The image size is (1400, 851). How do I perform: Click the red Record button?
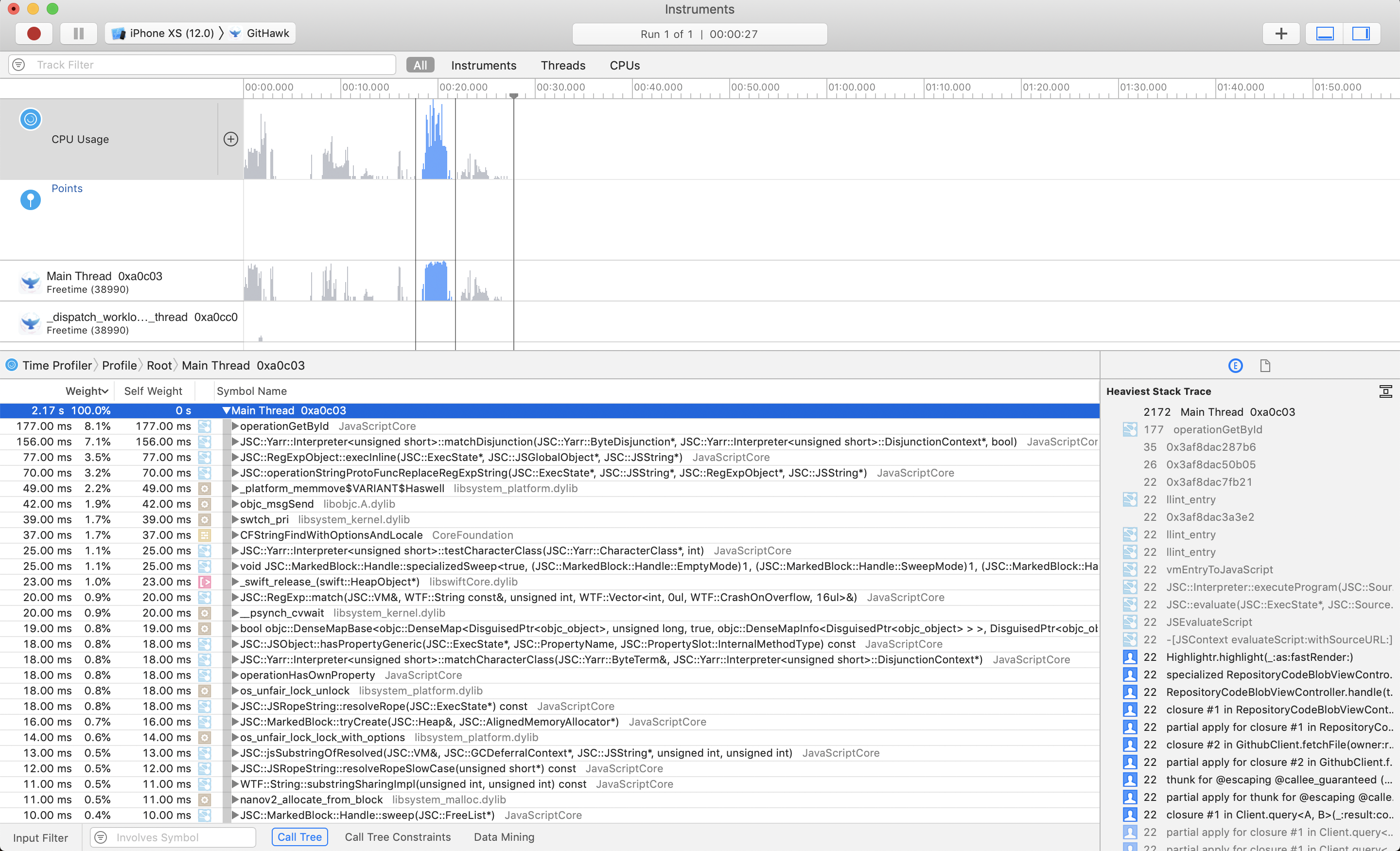click(34, 34)
